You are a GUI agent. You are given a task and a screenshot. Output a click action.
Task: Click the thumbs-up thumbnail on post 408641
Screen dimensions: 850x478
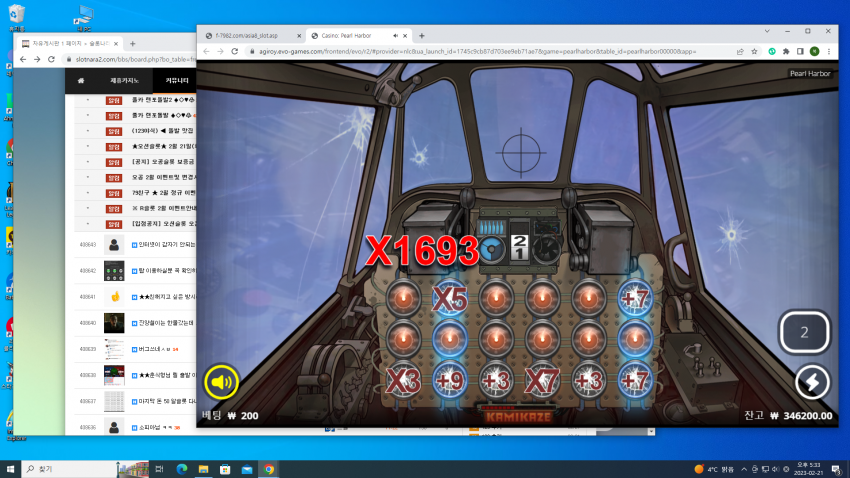tap(114, 297)
